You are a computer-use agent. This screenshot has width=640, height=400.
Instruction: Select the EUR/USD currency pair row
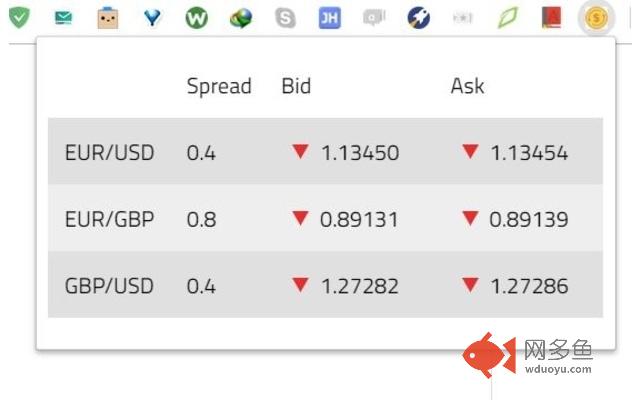click(x=325, y=152)
